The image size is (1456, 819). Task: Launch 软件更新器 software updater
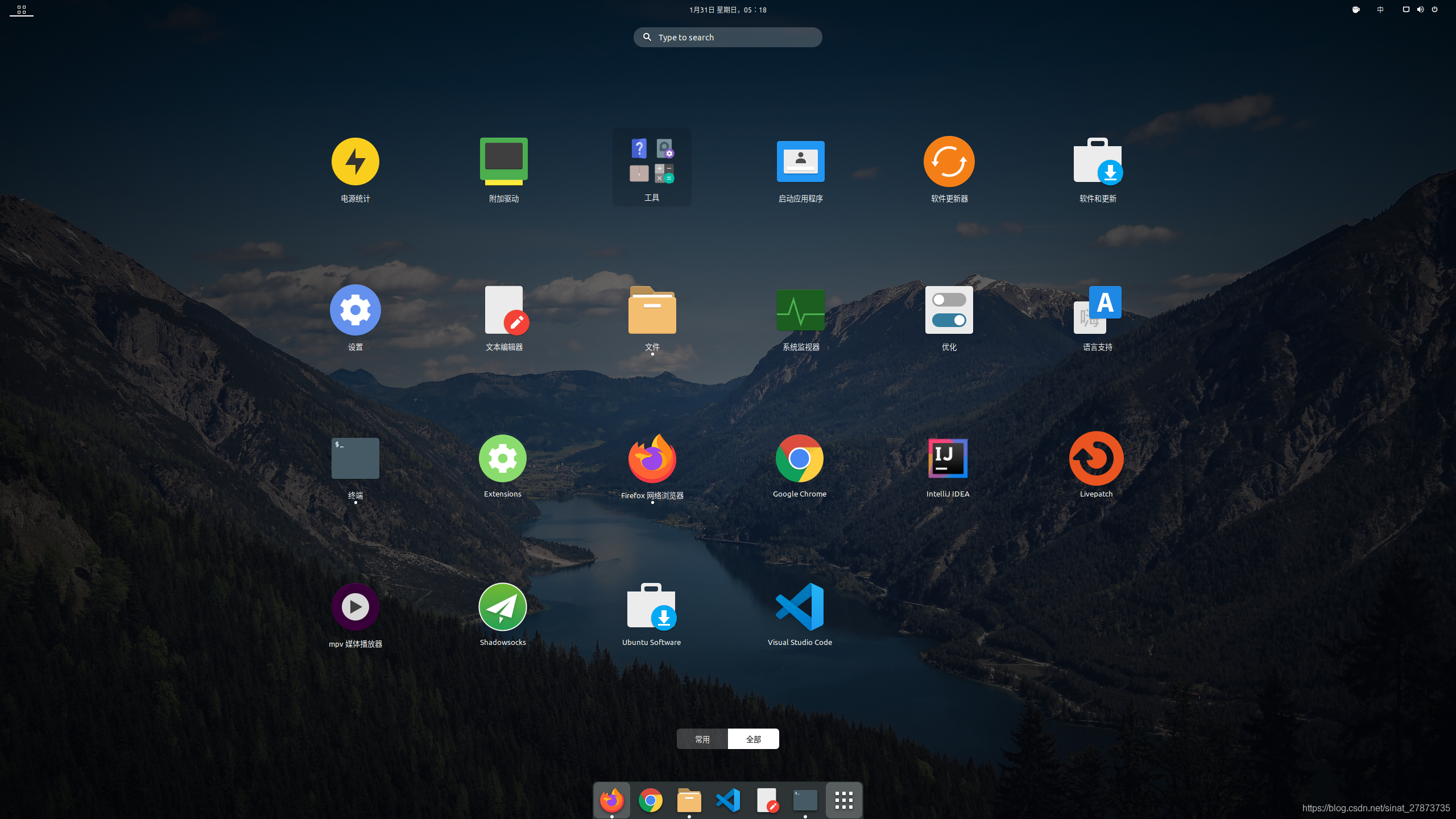click(x=949, y=169)
